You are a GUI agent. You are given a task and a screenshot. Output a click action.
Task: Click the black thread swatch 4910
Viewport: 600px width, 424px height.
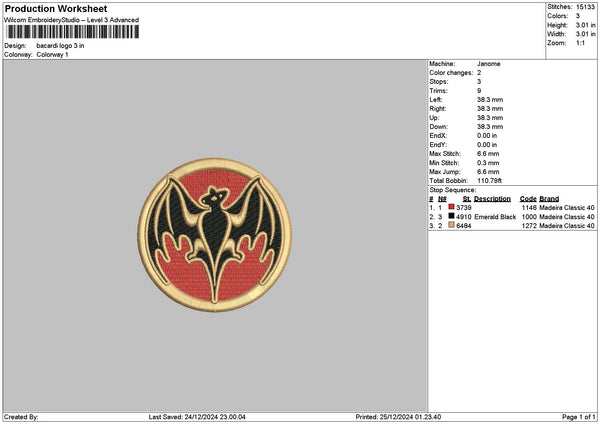click(x=452, y=216)
